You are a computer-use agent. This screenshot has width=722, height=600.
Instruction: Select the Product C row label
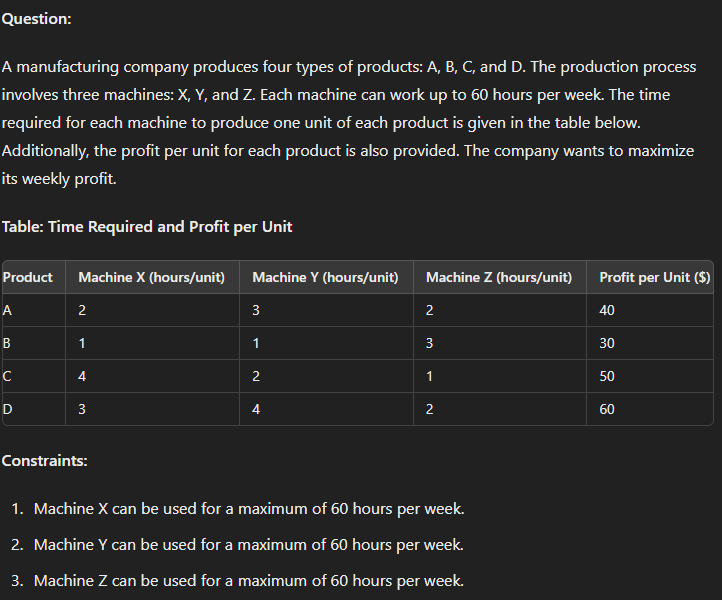(x=8, y=376)
